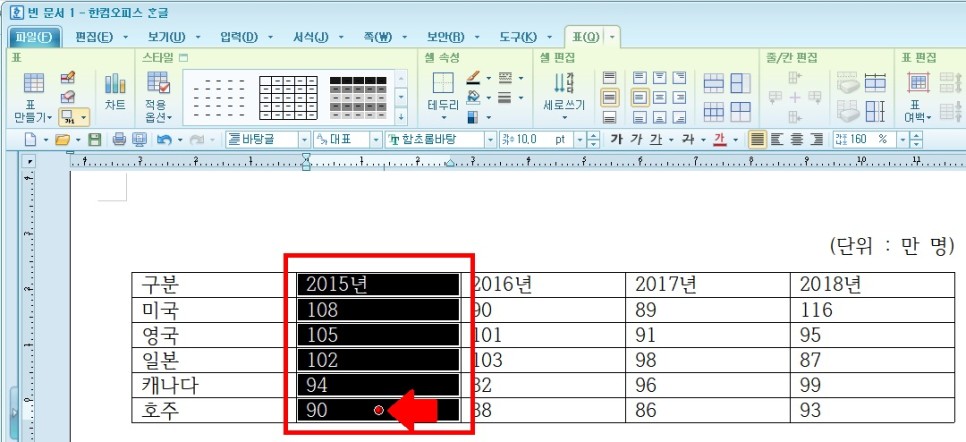966x442 pixels.
Task: Toggle vertical middle cell alignment
Action: 609,97
